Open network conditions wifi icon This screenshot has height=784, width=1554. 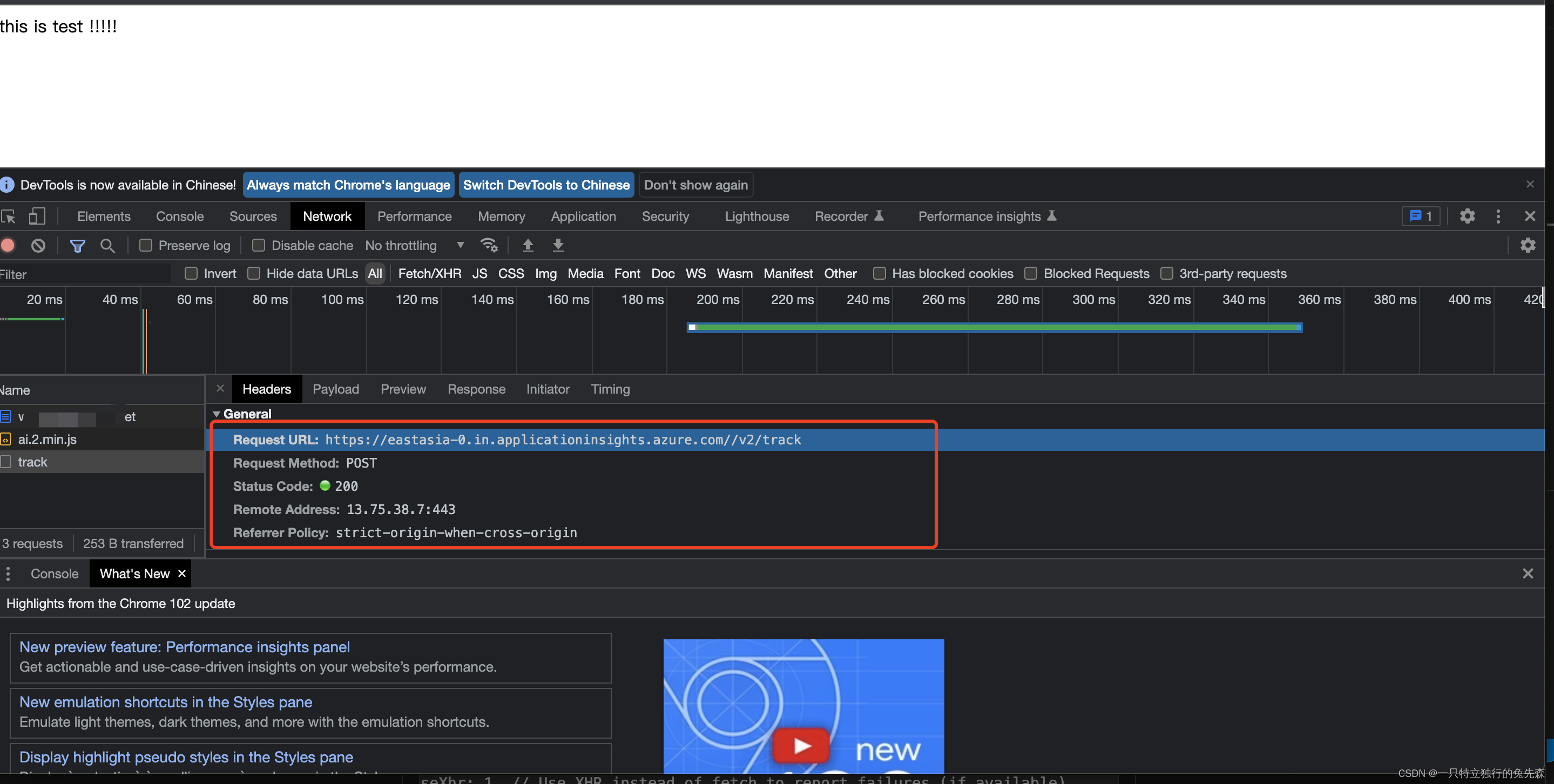pyautogui.click(x=489, y=246)
